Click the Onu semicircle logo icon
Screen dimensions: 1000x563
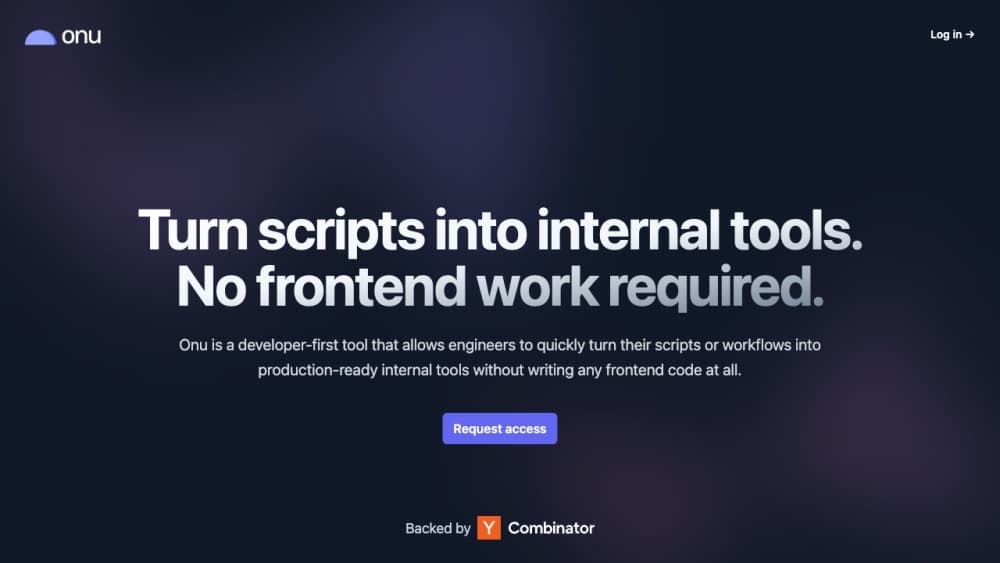coord(40,38)
